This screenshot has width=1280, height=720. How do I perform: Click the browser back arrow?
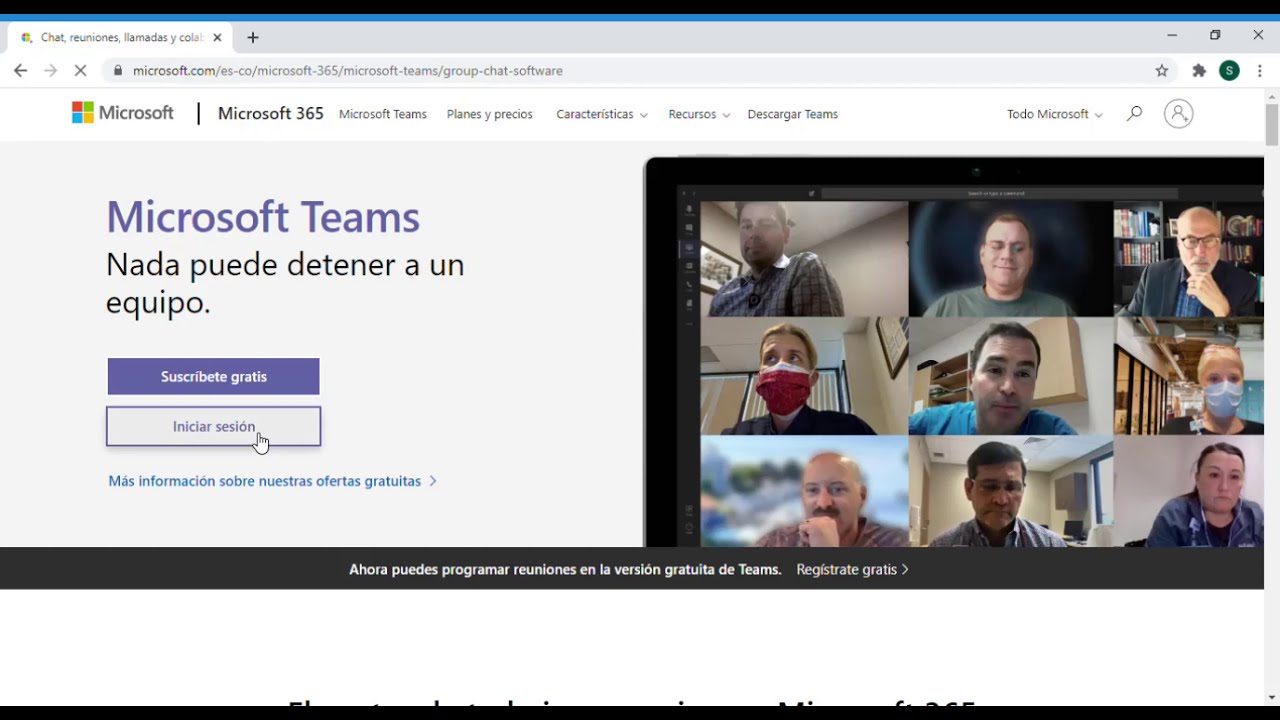pos(21,70)
